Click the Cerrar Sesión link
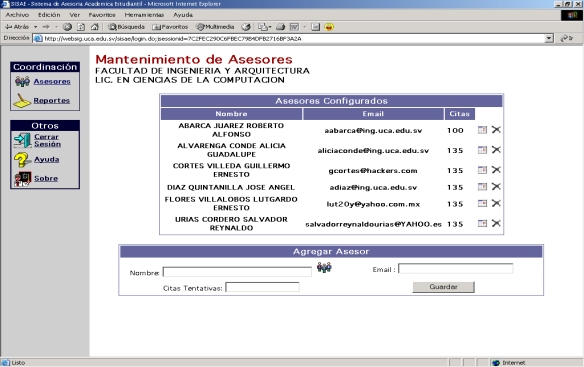Screen dimensions: 584x367 [x=47, y=140]
